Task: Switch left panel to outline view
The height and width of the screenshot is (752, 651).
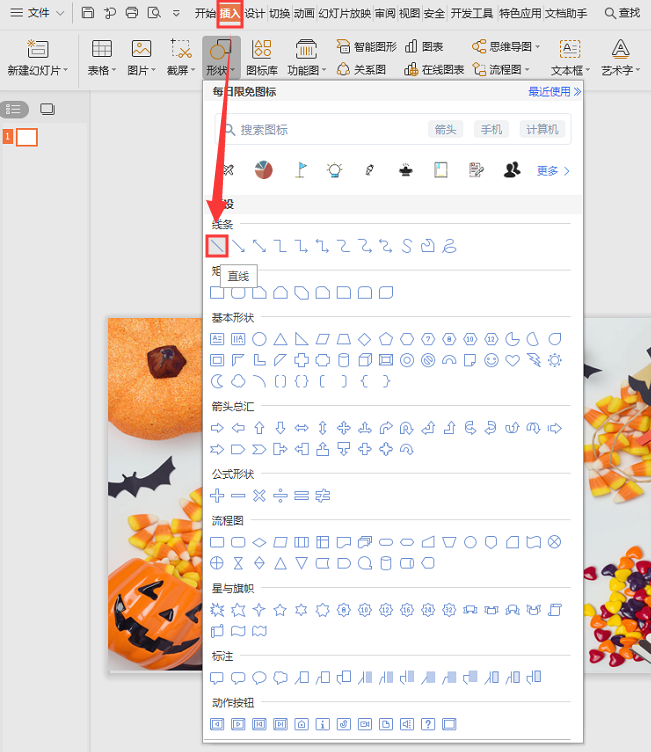Action: (x=14, y=109)
